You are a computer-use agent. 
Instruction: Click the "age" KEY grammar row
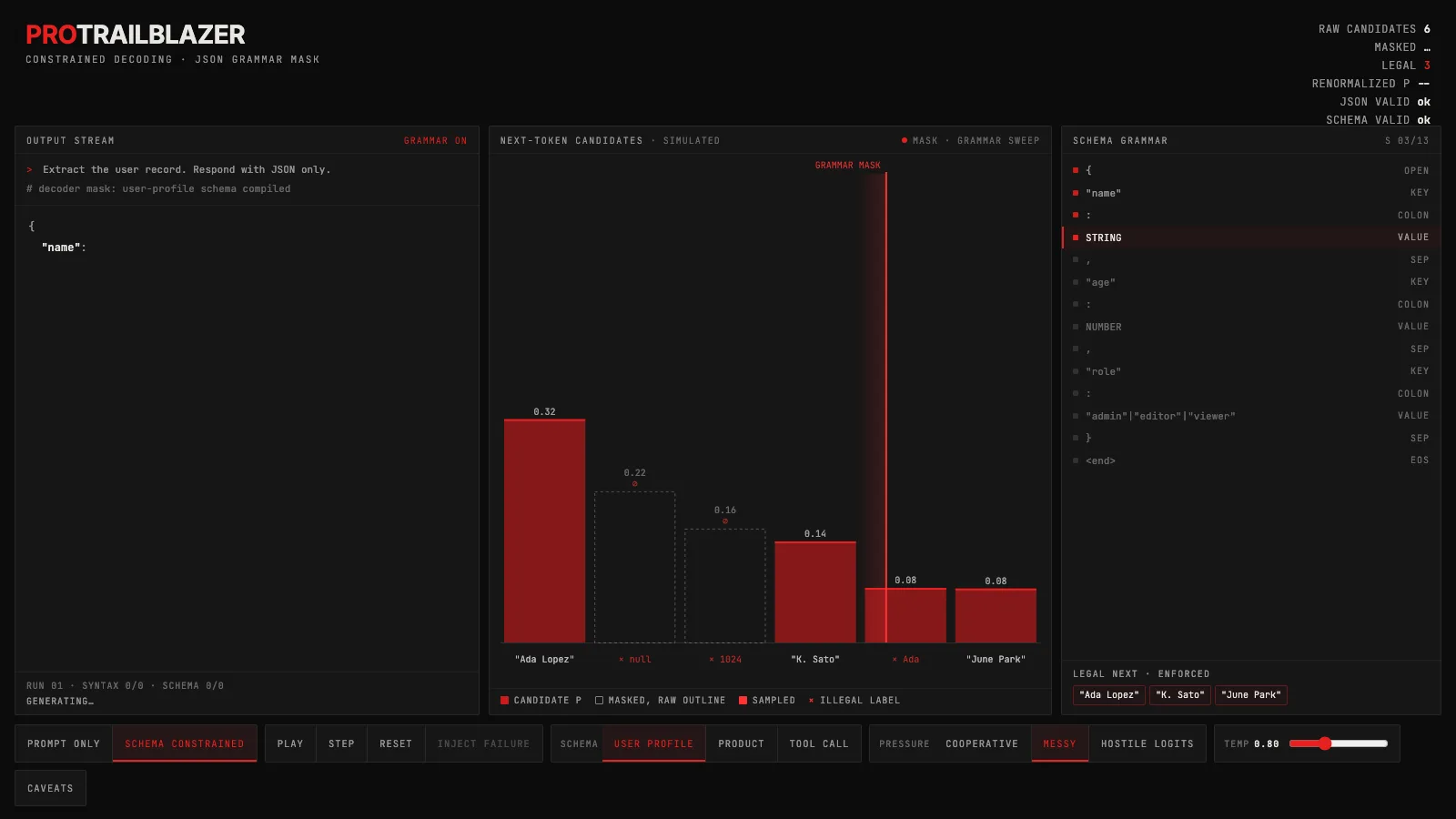(1250, 282)
